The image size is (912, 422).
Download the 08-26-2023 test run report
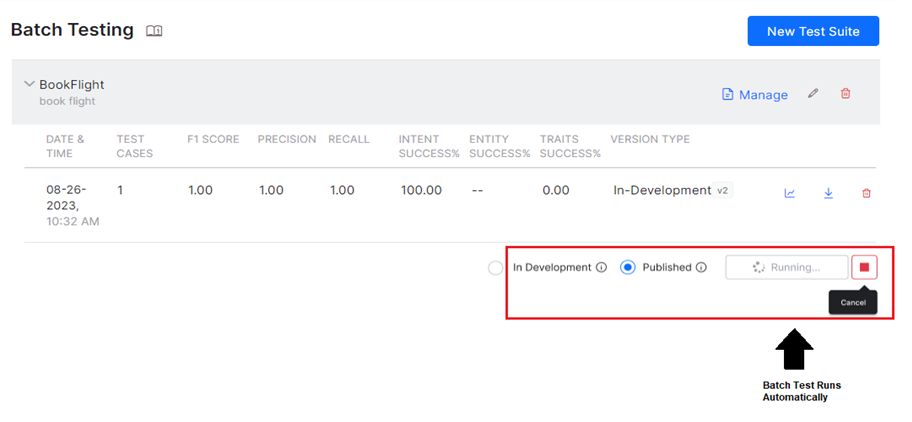click(x=828, y=194)
